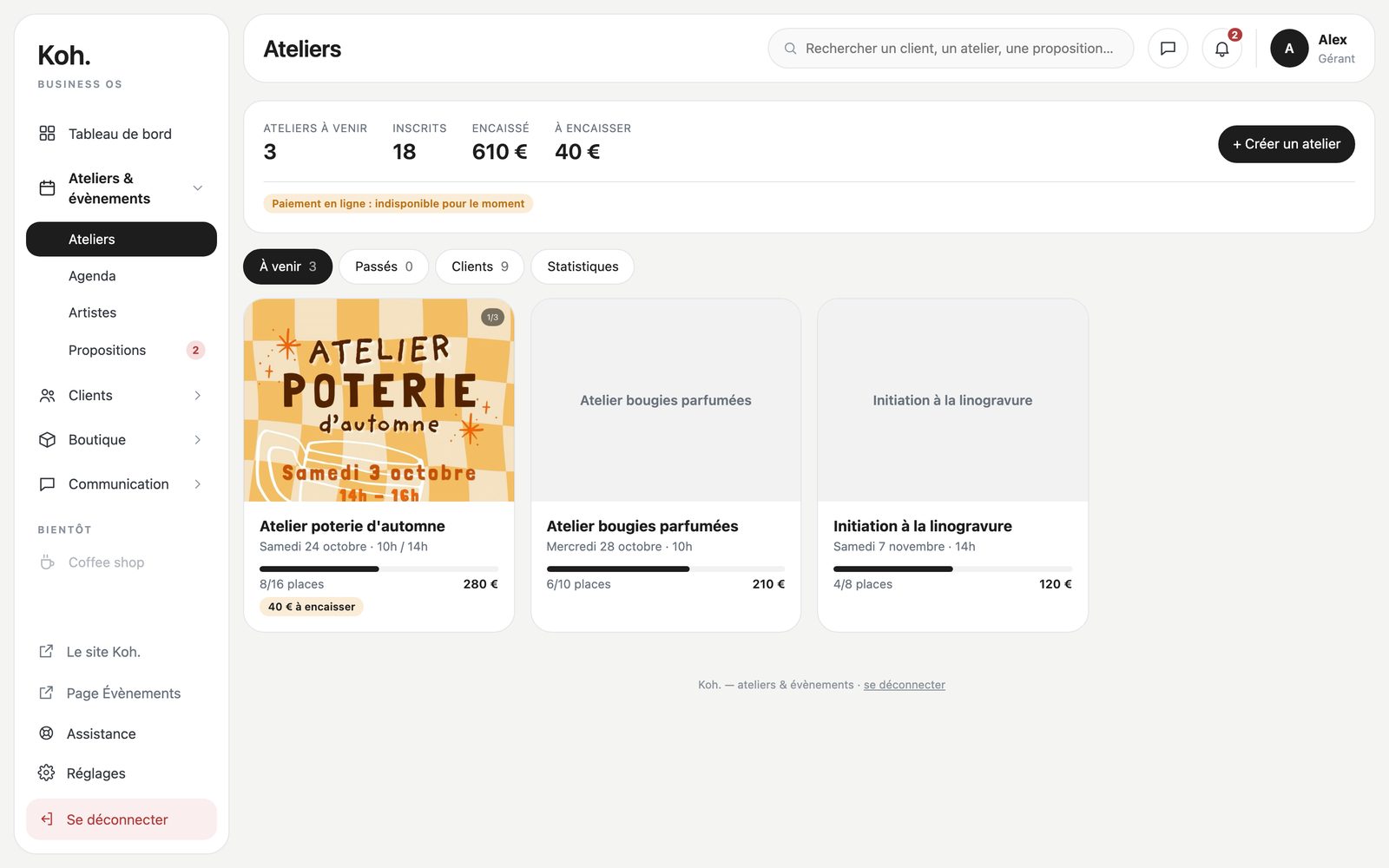
Task: Expand the Boutique sidebar chevron
Action: pos(198,440)
